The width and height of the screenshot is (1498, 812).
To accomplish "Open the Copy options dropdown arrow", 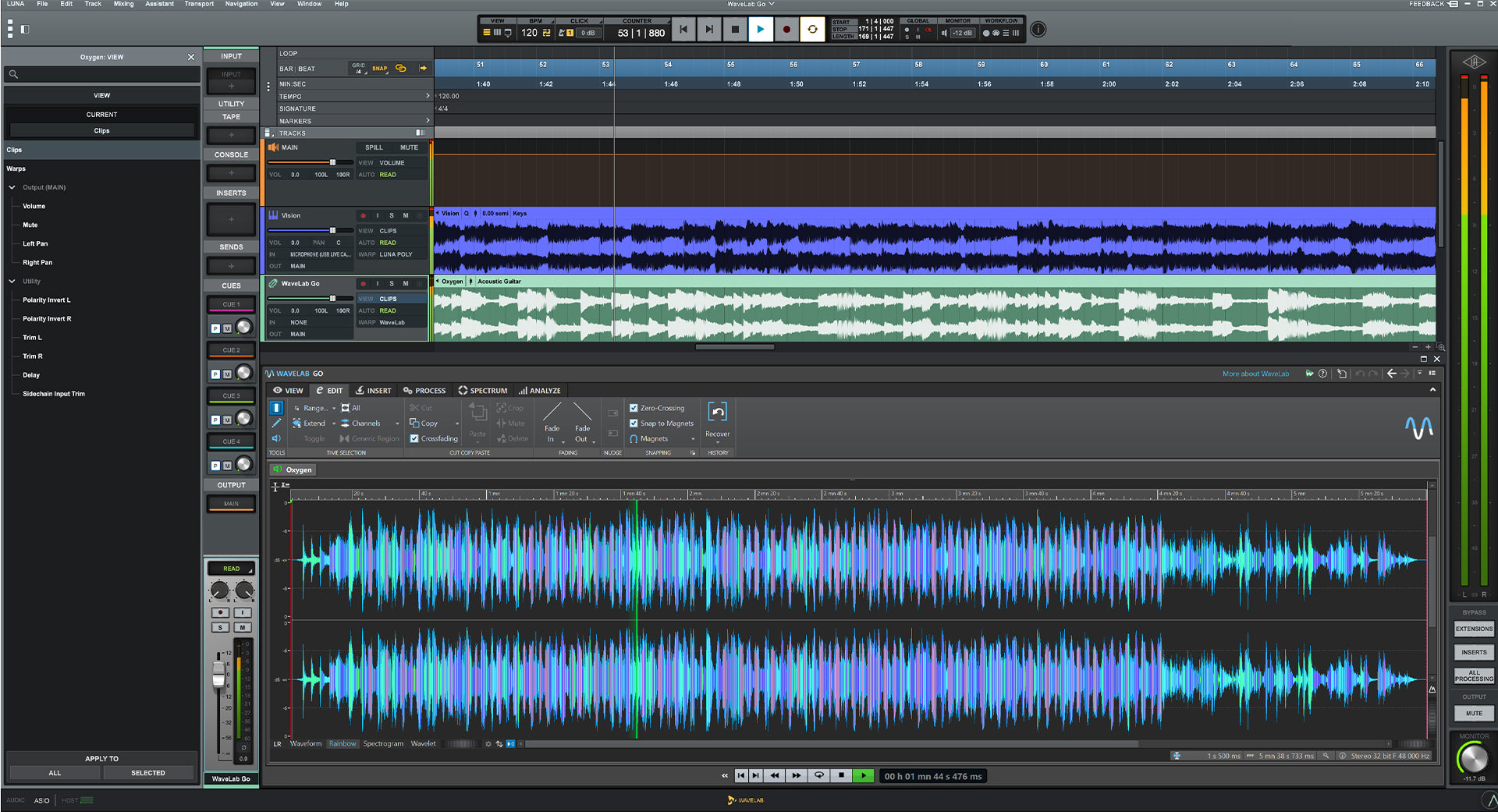I will pyautogui.click(x=457, y=424).
